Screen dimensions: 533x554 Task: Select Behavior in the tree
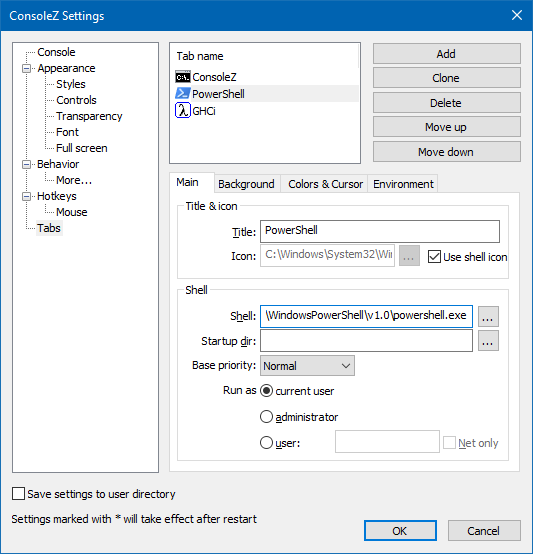58,164
